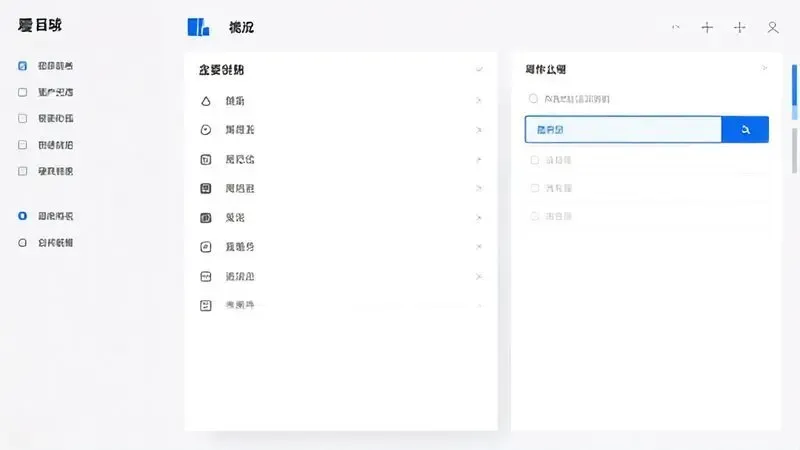Select the filled blue radio button in the sidebar

point(22,216)
